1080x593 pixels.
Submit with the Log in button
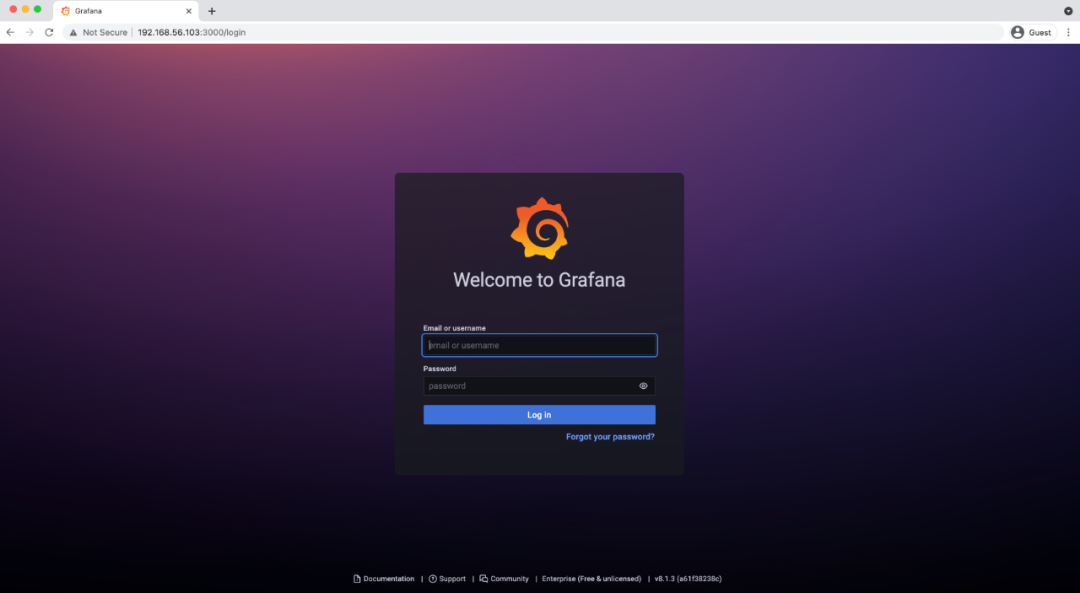click(x=539, y=415)
